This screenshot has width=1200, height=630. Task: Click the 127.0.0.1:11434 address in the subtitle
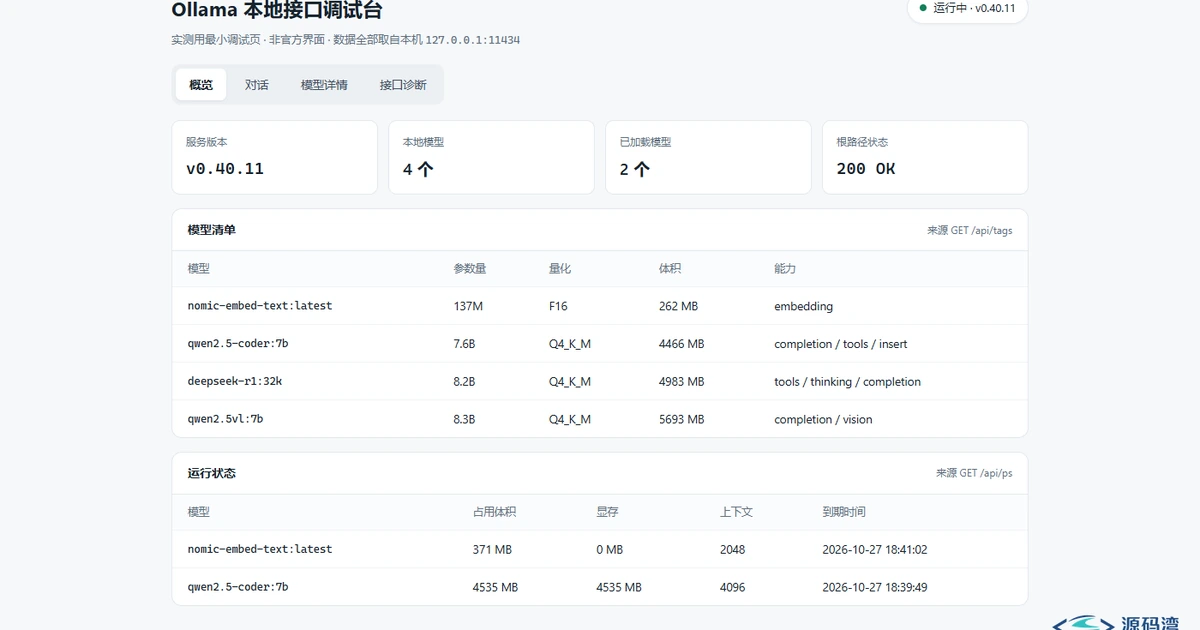click(x=473, y=40)
